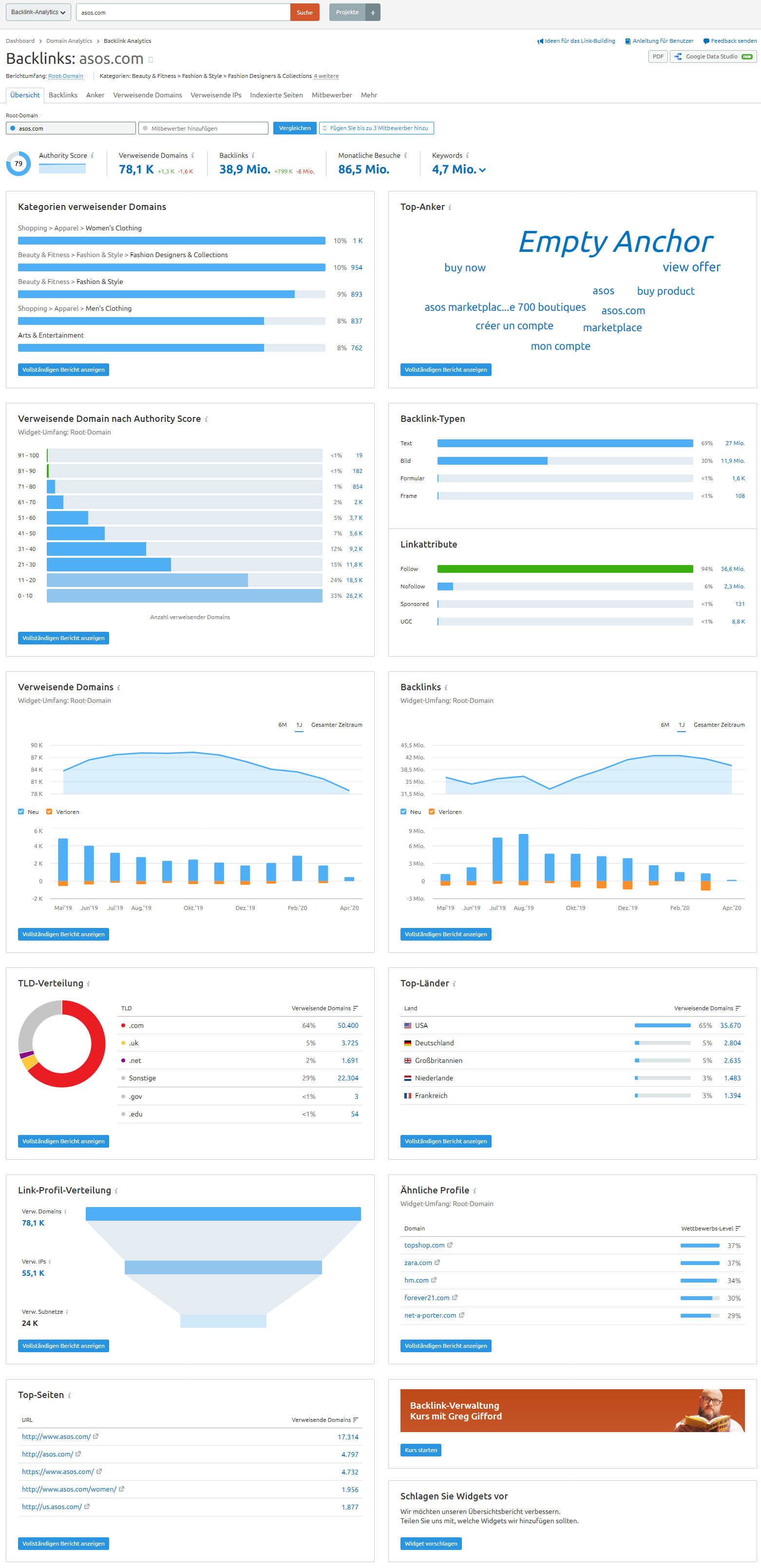
Task: Select 6M range in Verweisende Domains chart
Action: pos(283,725)
